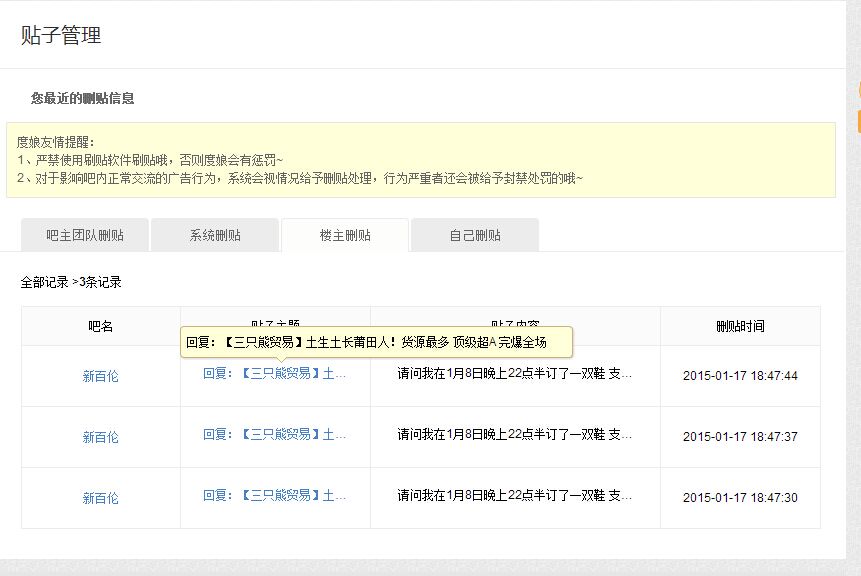Open the post topic link in 18:47:37 row
The width and height of the screenshot is (861, 576).
coord(275,435)
